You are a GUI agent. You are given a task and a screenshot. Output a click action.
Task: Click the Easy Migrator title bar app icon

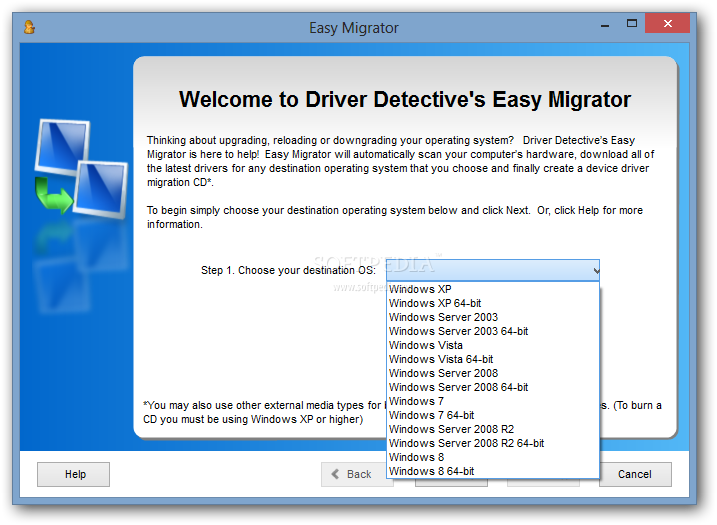click(x=29, y=27)
